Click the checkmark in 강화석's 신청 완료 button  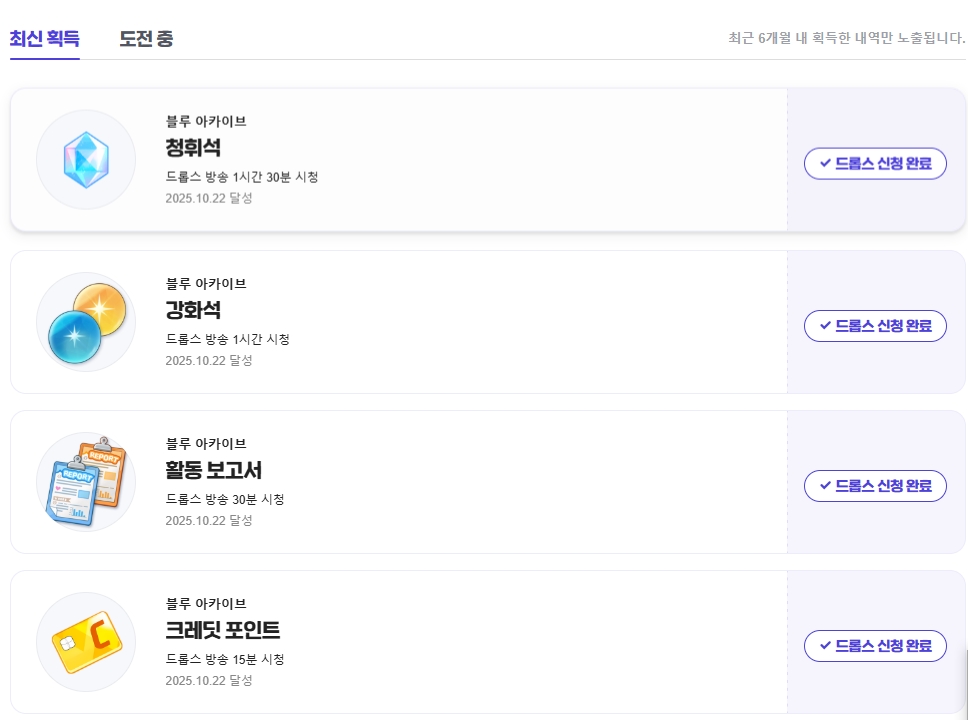825,325
